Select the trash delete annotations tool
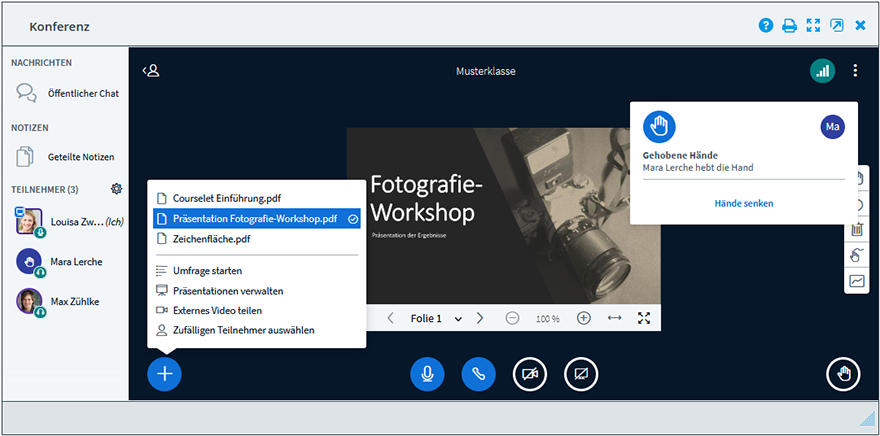880x436 pixels. coord(857,229)
